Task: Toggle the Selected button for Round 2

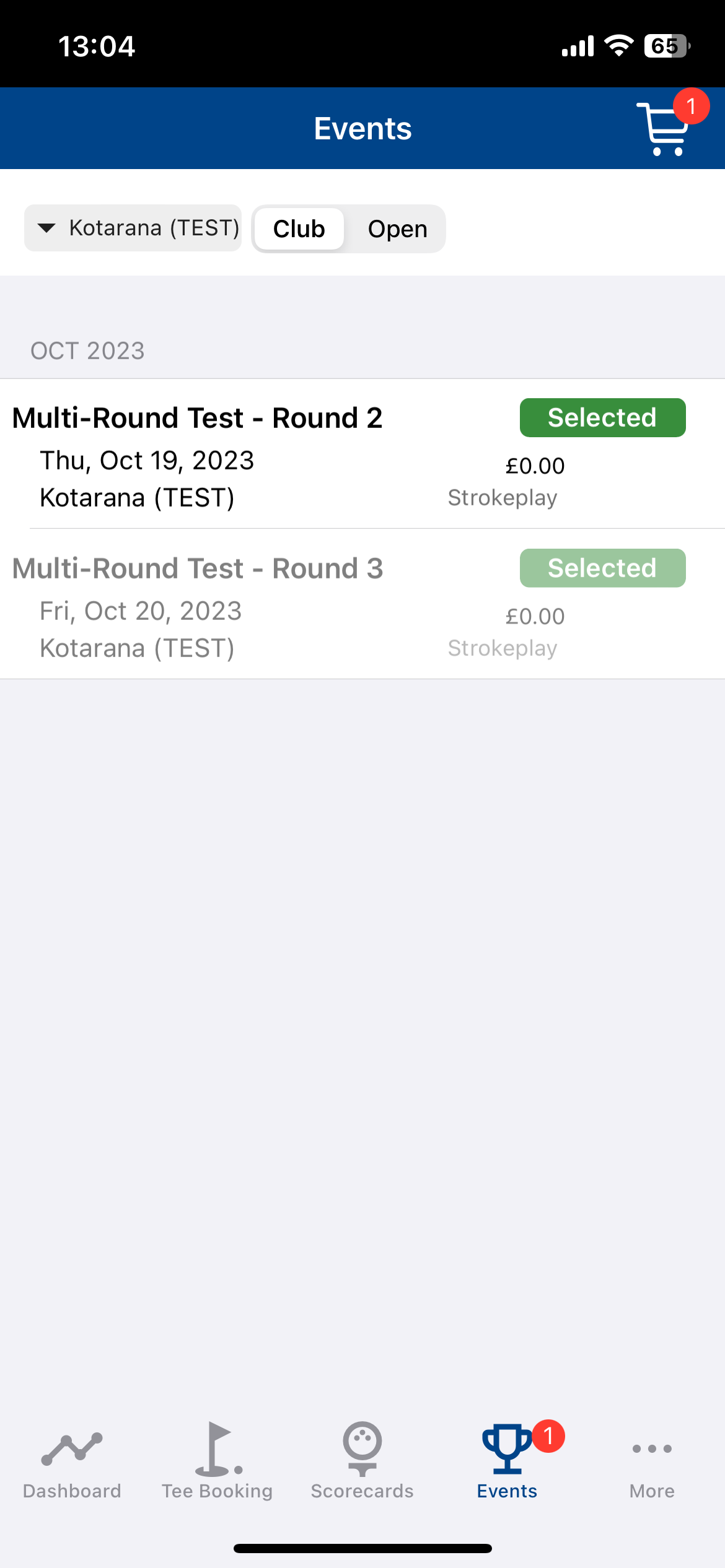Action: pos(602,417)
